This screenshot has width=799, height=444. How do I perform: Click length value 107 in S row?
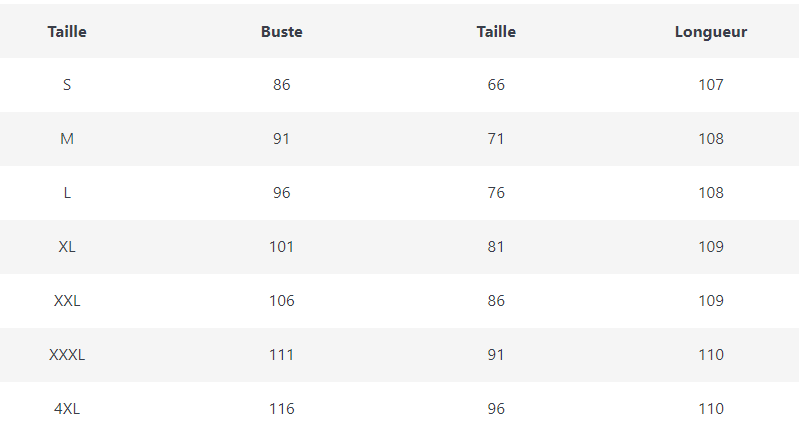pos(711,85)
